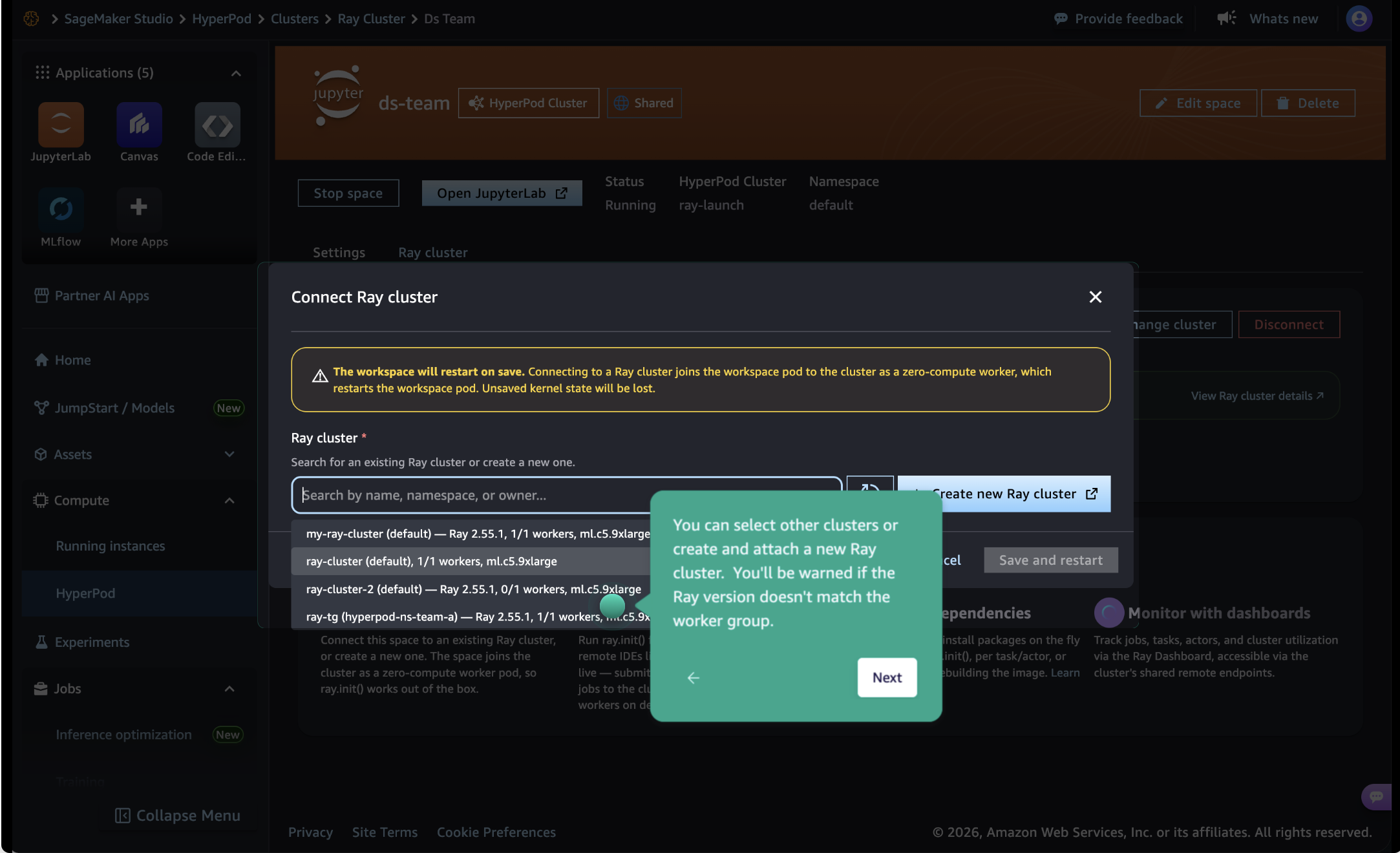Click the JumpStart / Models icon
Image resolution: width=1400 pixels, height=853 pixels.
click(x=41, y=408)
